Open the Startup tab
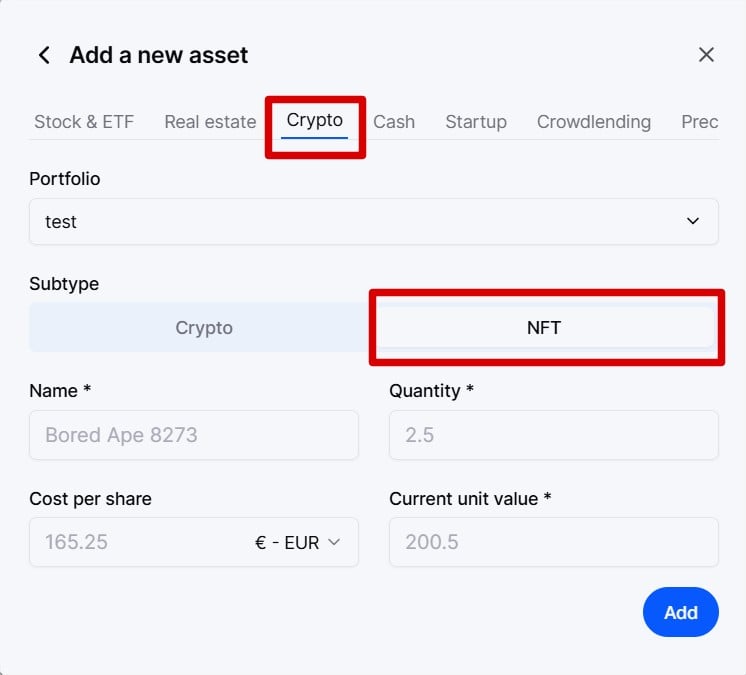746x675 pixels. click(476, 122)
